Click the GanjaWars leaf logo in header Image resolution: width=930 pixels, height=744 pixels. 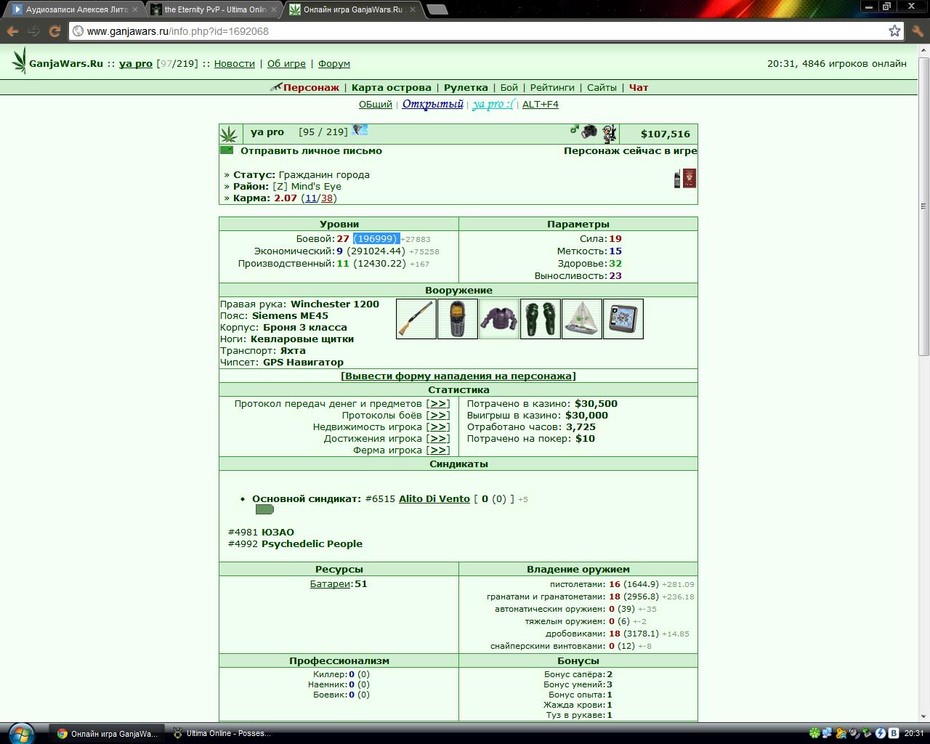click(x=20, y=61)
